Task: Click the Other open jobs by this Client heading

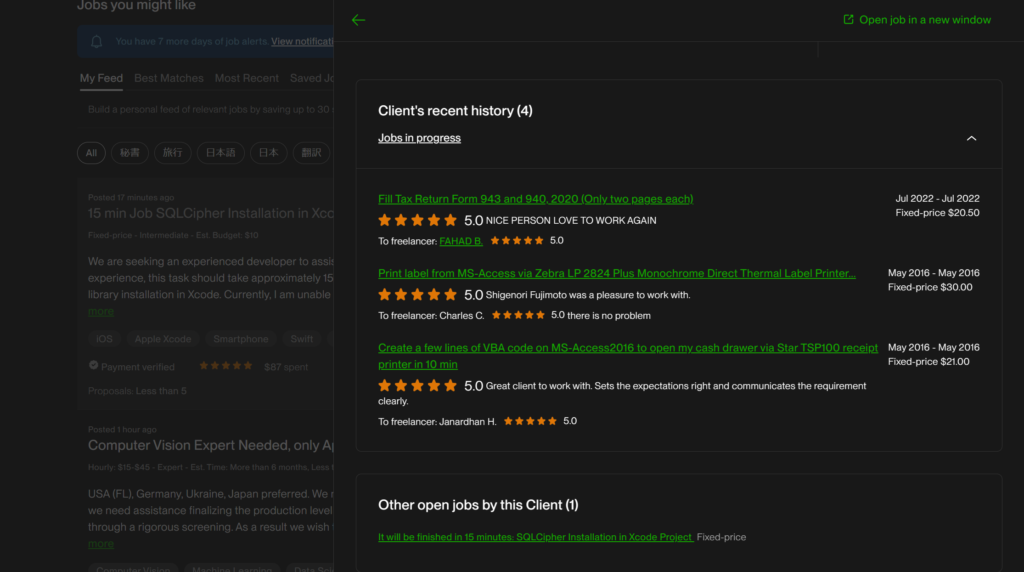Action: tap(478, 505)
